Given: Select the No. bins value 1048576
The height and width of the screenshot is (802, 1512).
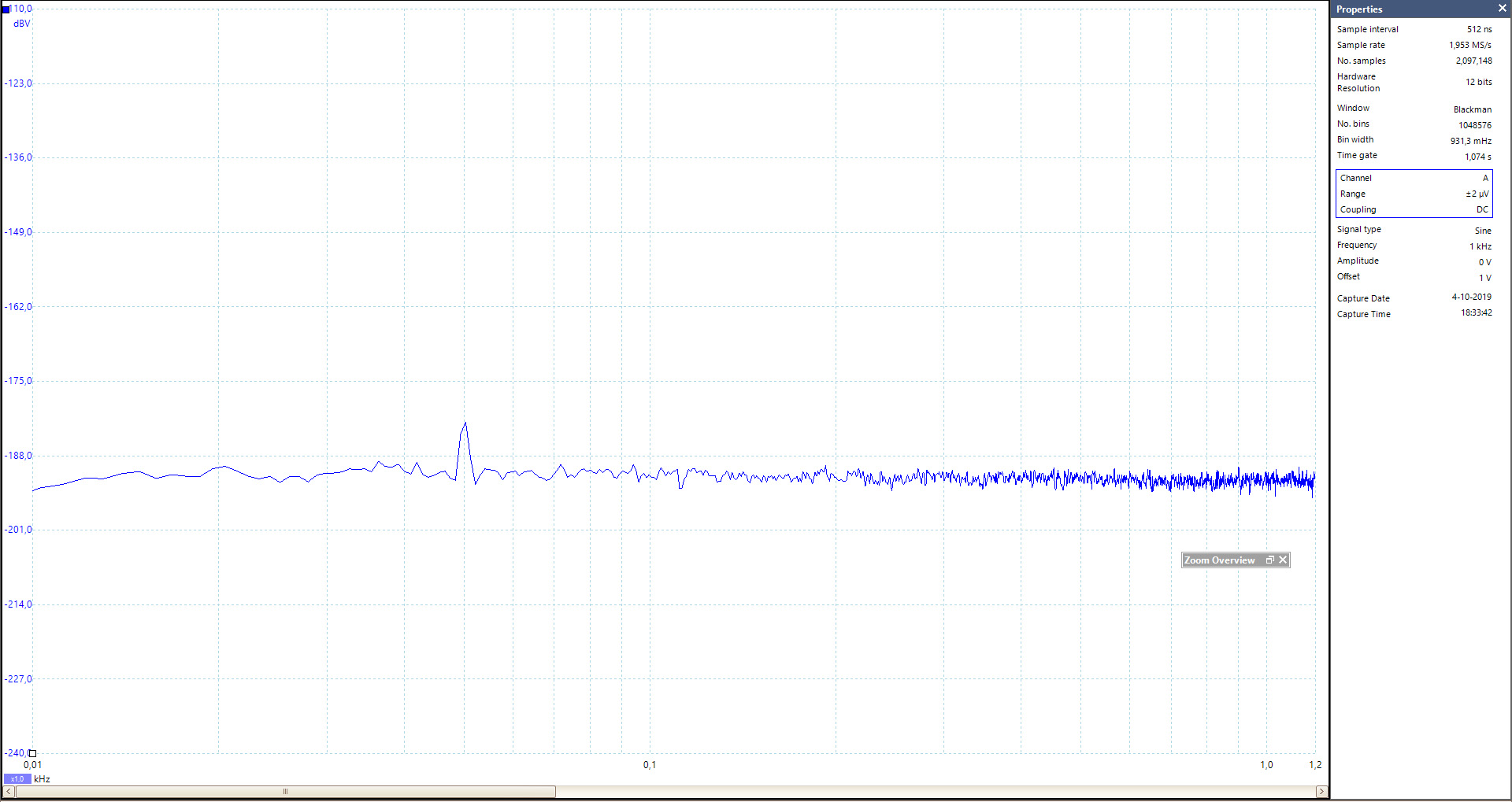Looking at the screenshot, I should (x=1475, y=125).
